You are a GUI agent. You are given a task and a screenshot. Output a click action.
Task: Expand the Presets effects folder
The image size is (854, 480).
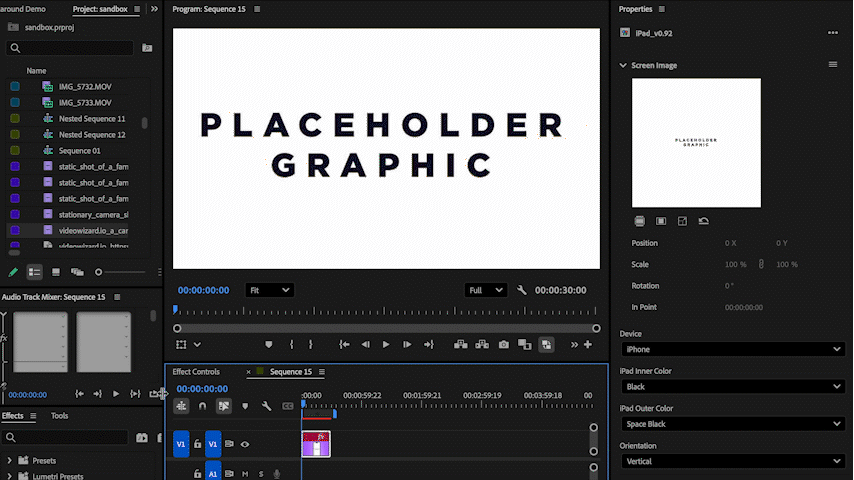point(9,460)
